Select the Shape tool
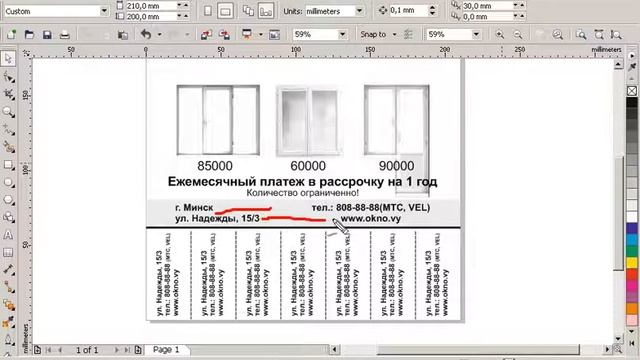The width and height of the screenshot is (640, 360). tap(8, 76)
